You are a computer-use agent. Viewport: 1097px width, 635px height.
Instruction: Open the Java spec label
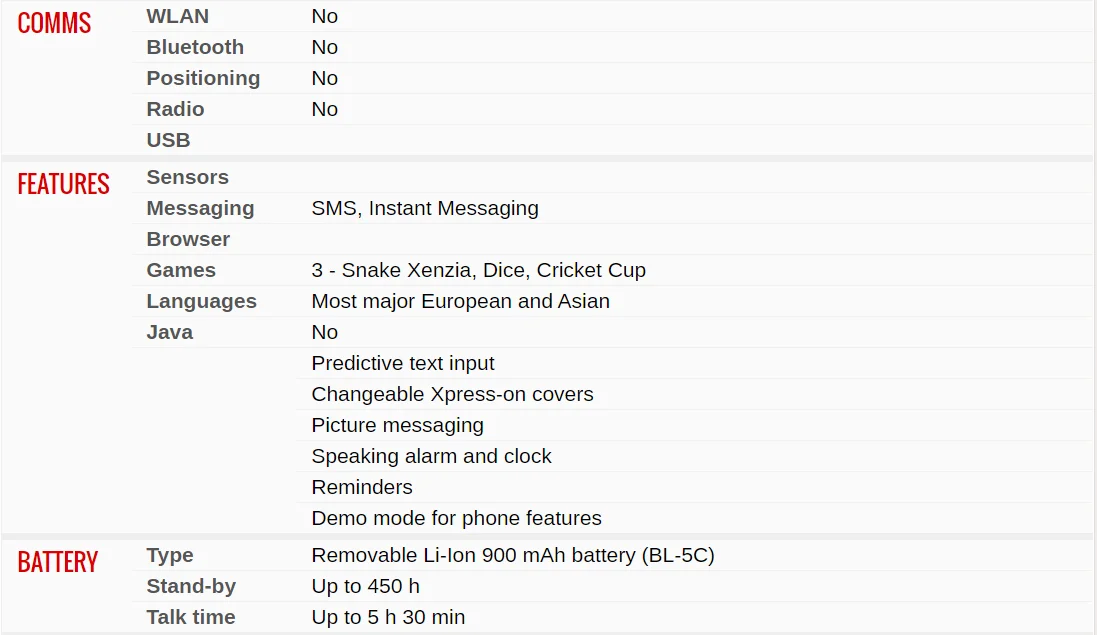point(169,332)
